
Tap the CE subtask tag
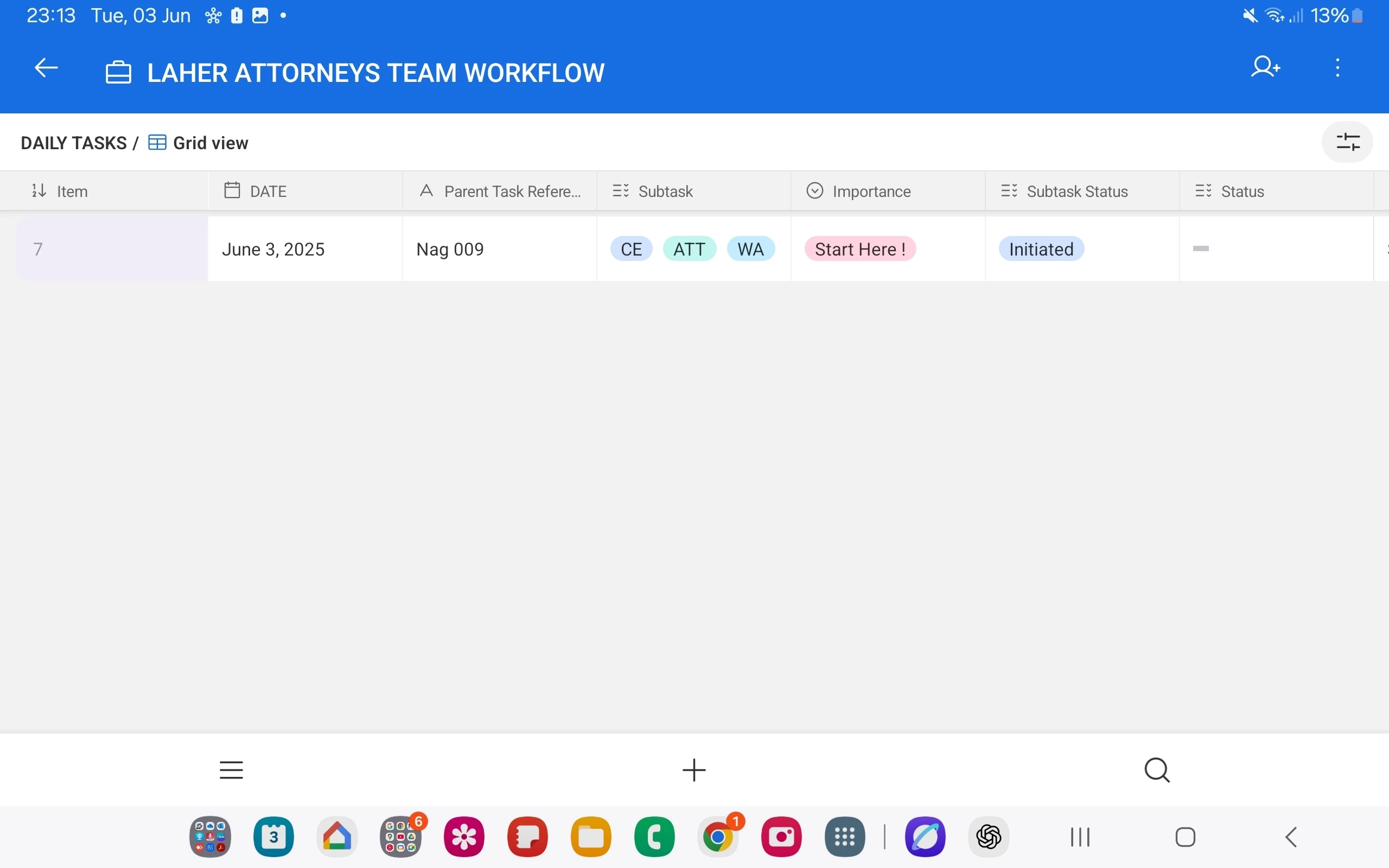point(632,248)
